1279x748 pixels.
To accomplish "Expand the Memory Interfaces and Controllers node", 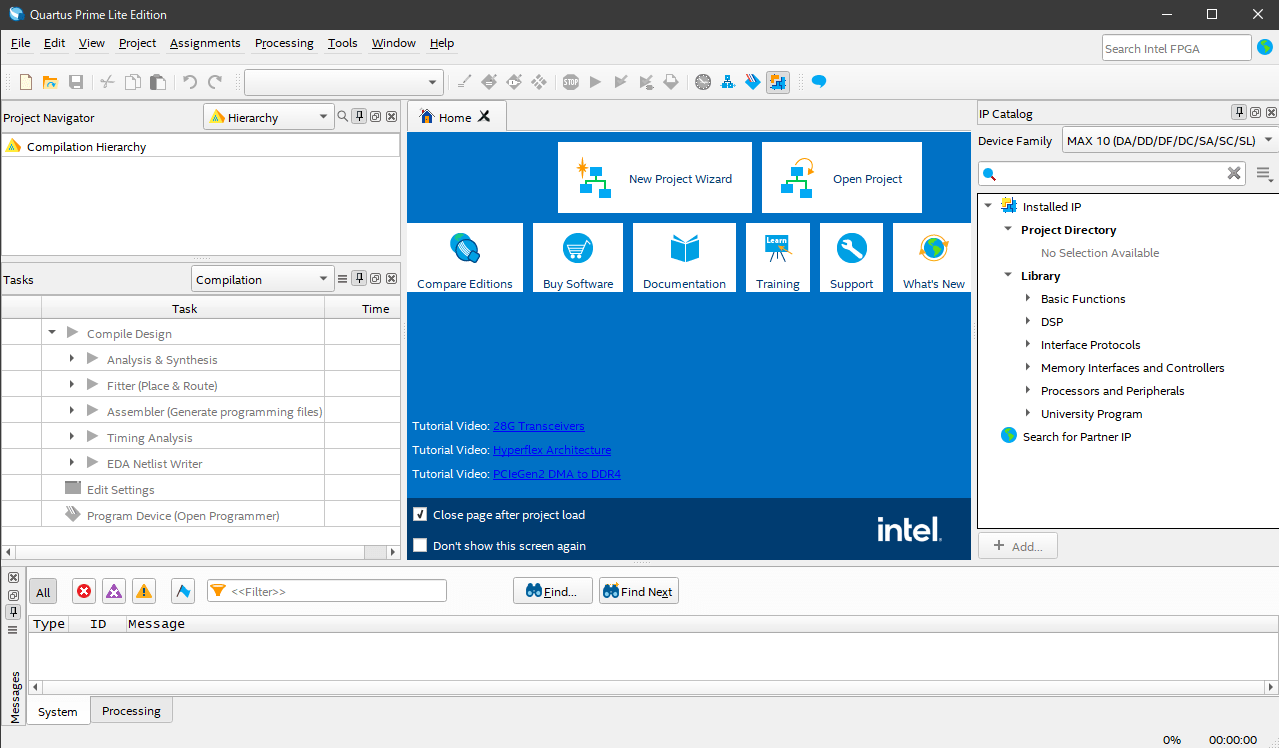I will click(1028, 367).
